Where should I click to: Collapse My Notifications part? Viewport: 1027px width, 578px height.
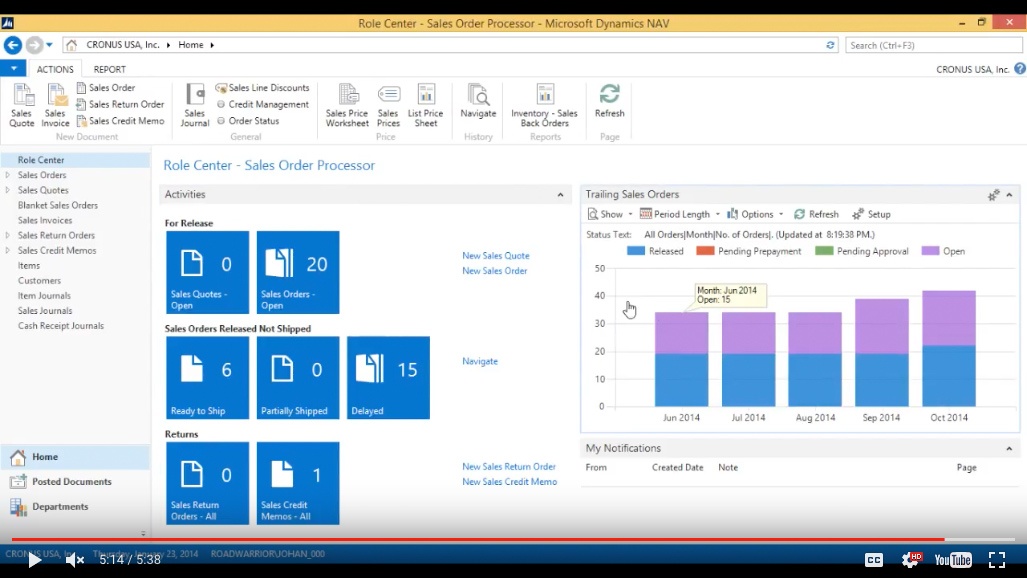[1009, 448]
